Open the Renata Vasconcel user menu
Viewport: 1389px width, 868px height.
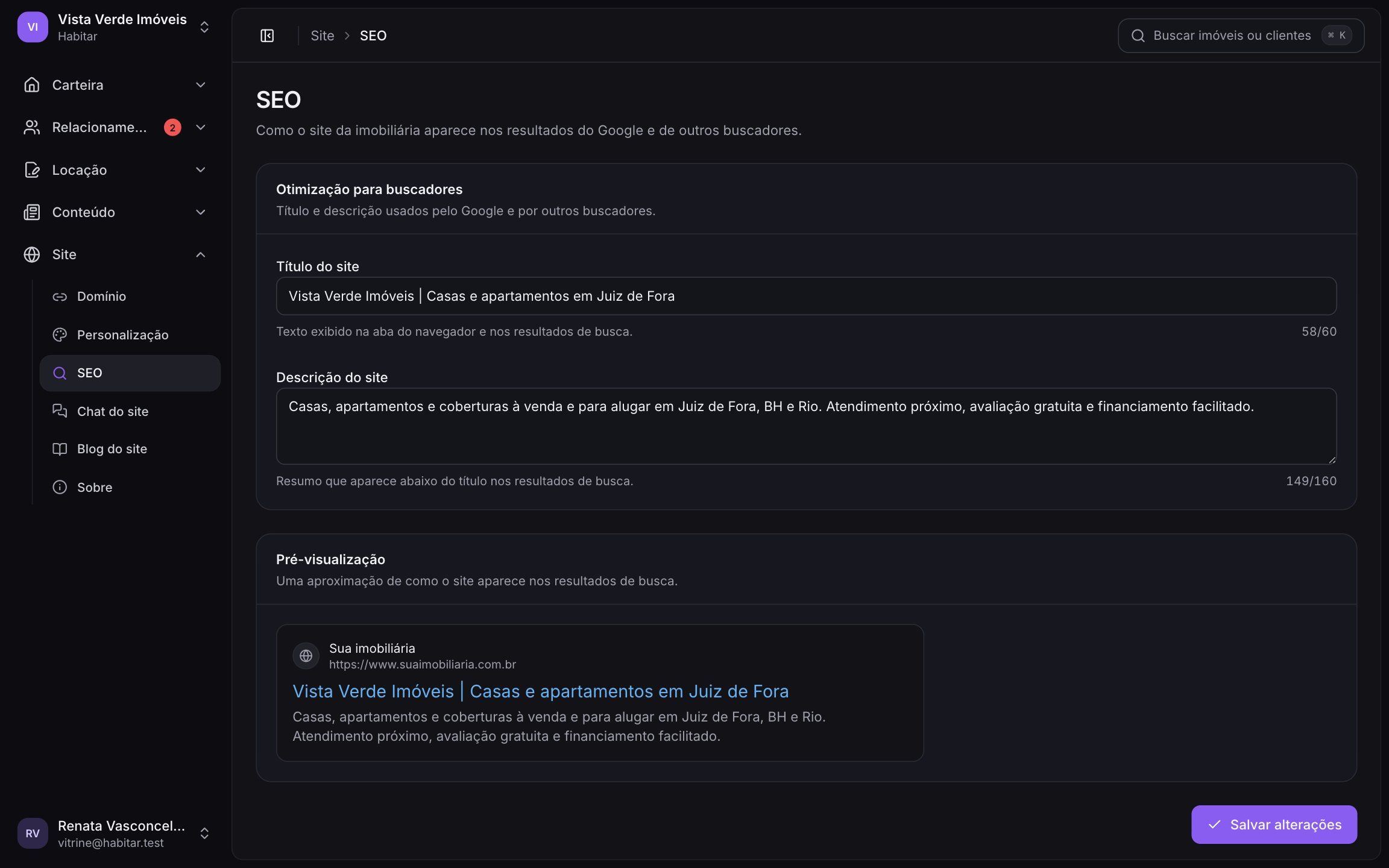tap(115, 833)
